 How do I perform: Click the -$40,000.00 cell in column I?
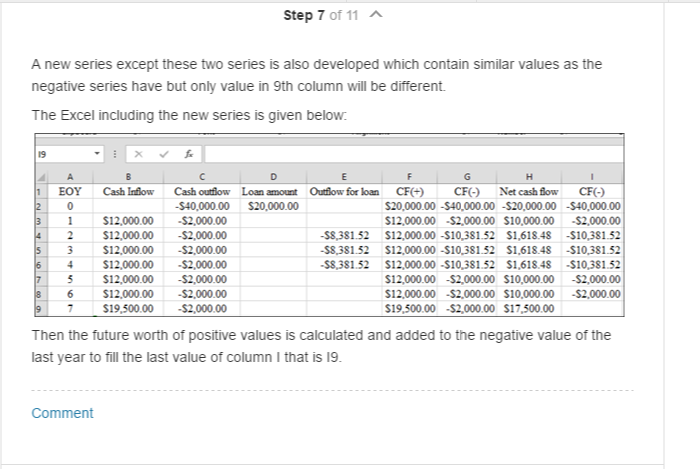pos(592,206)
